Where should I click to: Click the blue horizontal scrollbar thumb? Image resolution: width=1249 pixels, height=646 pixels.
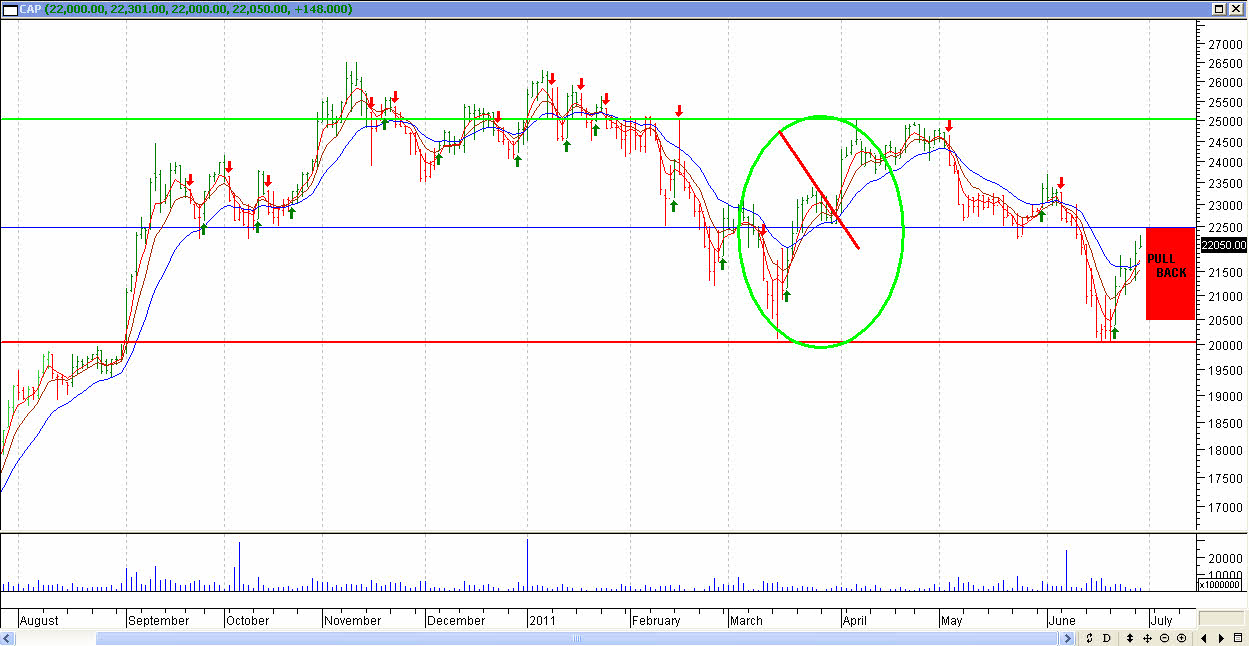click(x=576, y=638)
